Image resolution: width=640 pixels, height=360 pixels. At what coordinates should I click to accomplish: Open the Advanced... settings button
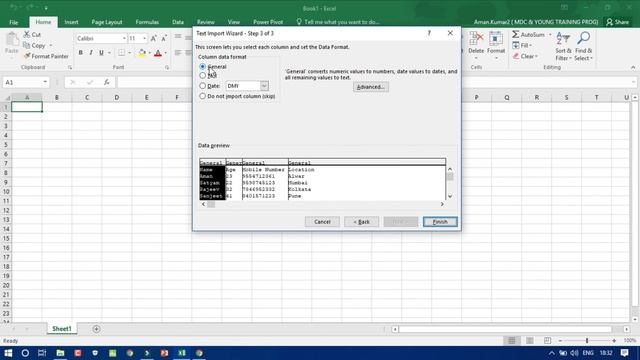371,87
